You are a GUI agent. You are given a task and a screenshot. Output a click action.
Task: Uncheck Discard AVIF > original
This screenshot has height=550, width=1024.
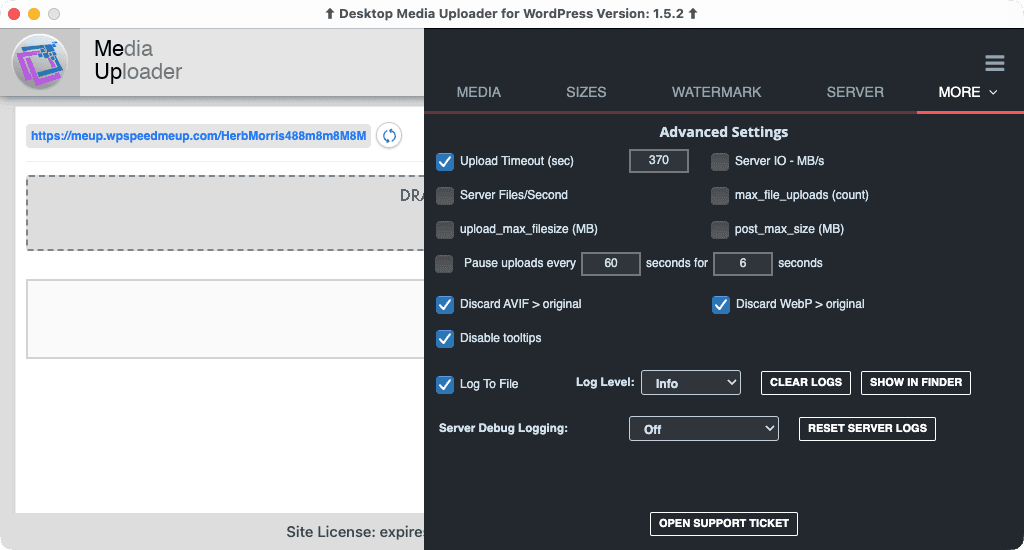[445, 304]
